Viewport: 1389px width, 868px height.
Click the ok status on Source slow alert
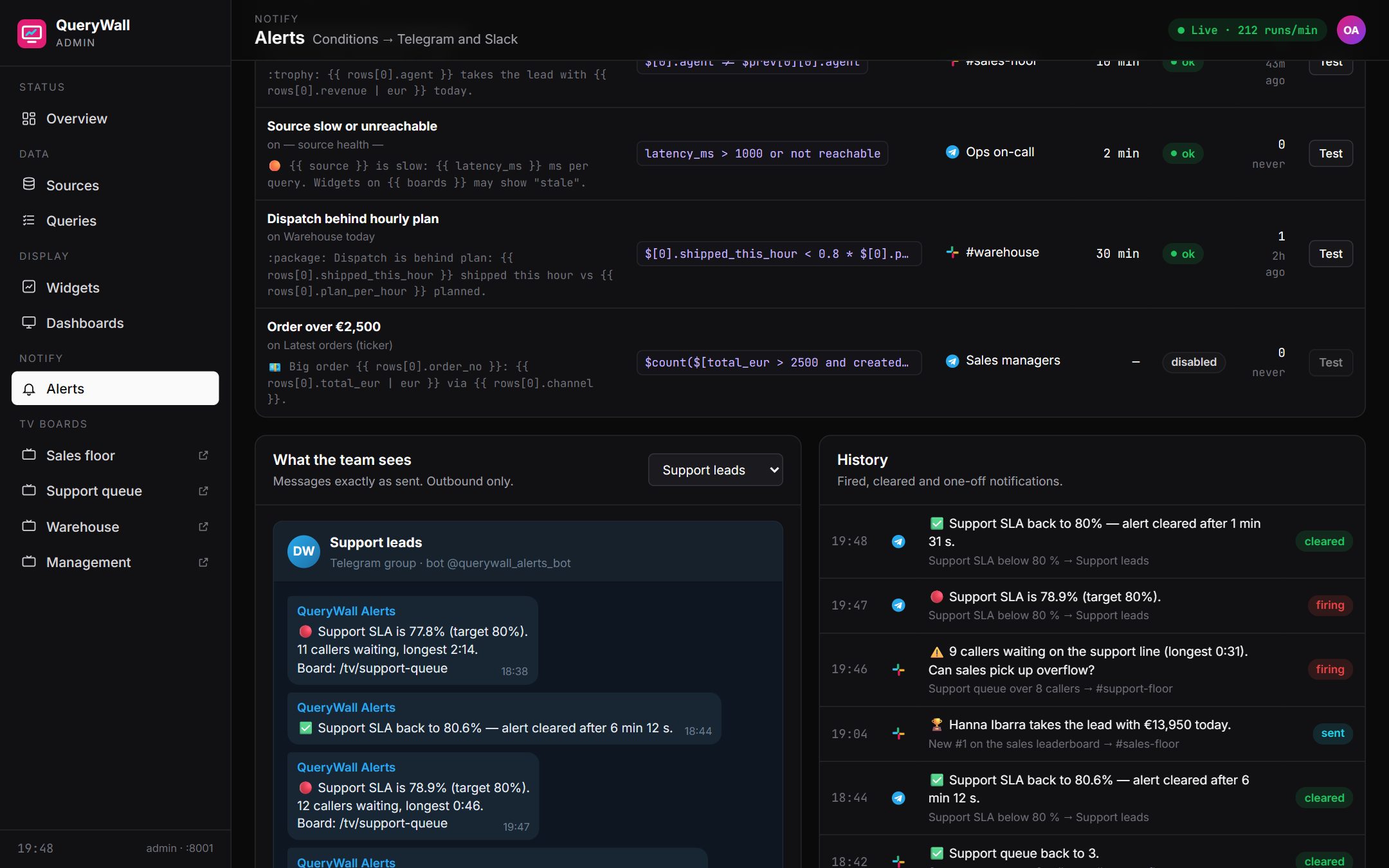(x=1183, y=154)
